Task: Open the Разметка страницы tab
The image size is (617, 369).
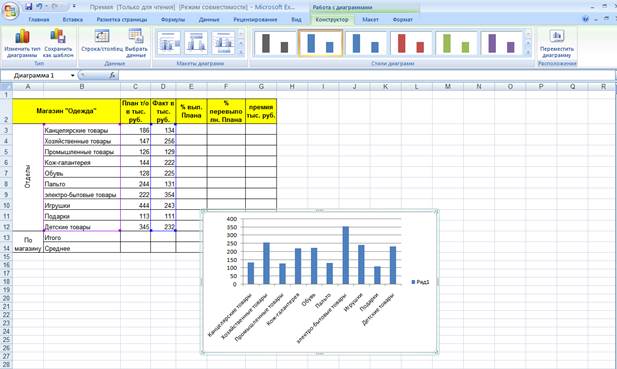Action: point(122,19)
